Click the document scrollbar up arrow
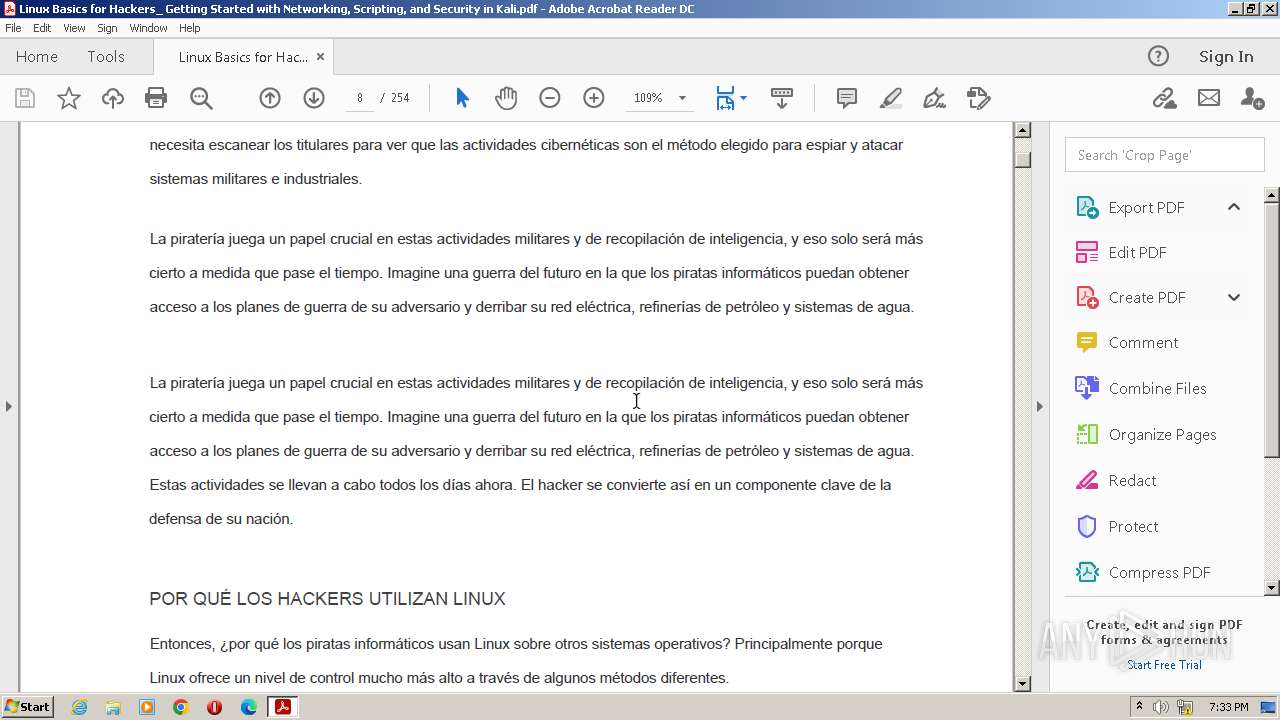 click(x=1022, y=130)
